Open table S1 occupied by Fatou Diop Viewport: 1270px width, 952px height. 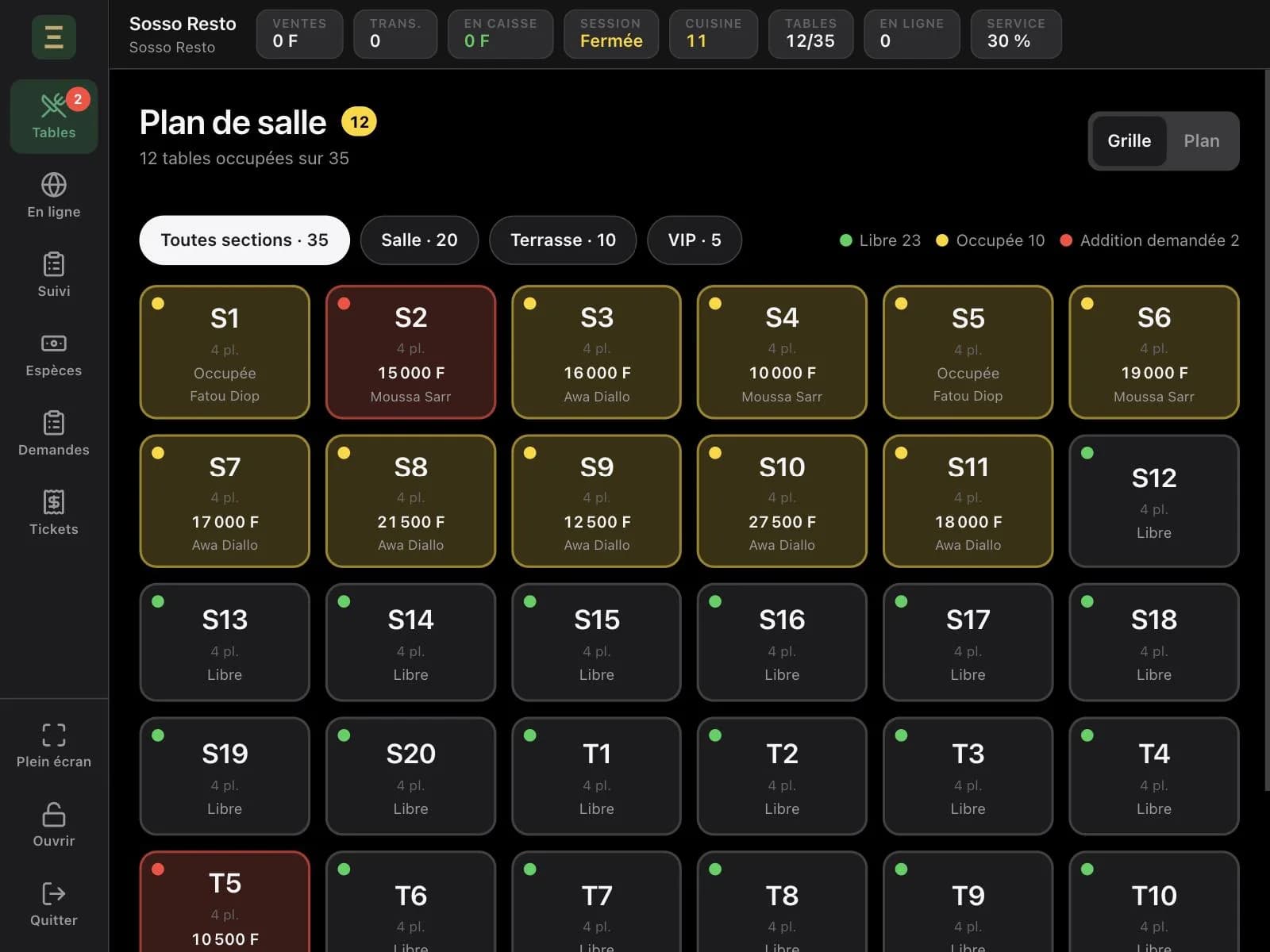click(225, 351)
